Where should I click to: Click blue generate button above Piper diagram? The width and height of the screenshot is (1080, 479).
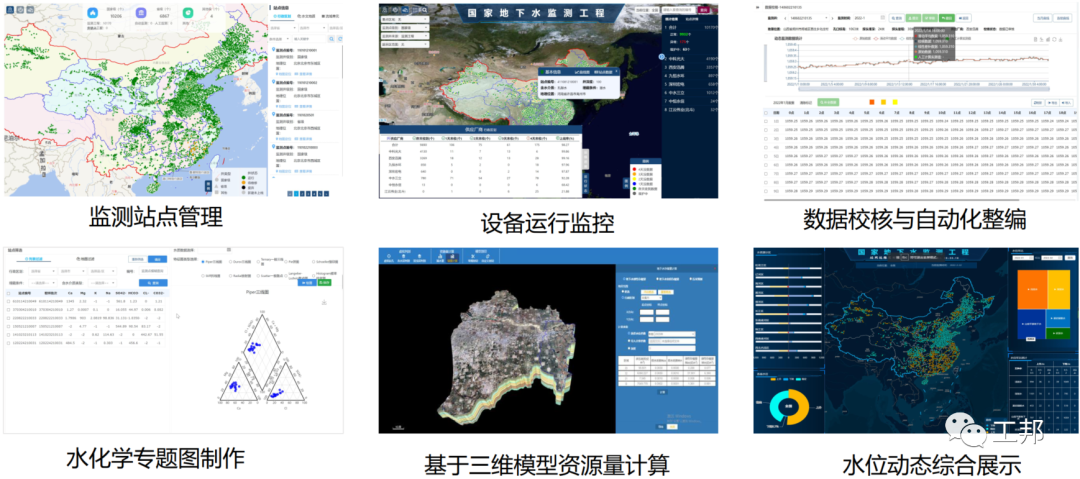(307, 283)
